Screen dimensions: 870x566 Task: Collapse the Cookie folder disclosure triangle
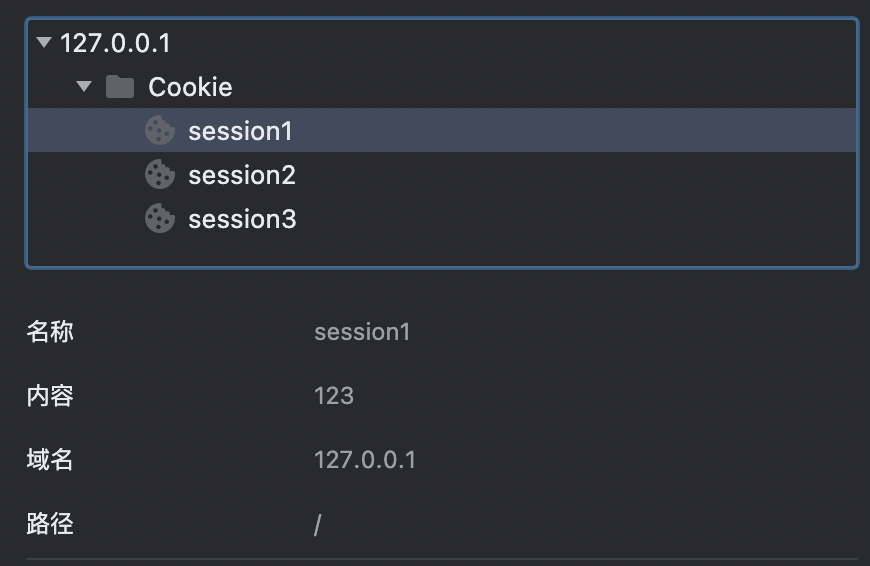click(x=84, y=86)
